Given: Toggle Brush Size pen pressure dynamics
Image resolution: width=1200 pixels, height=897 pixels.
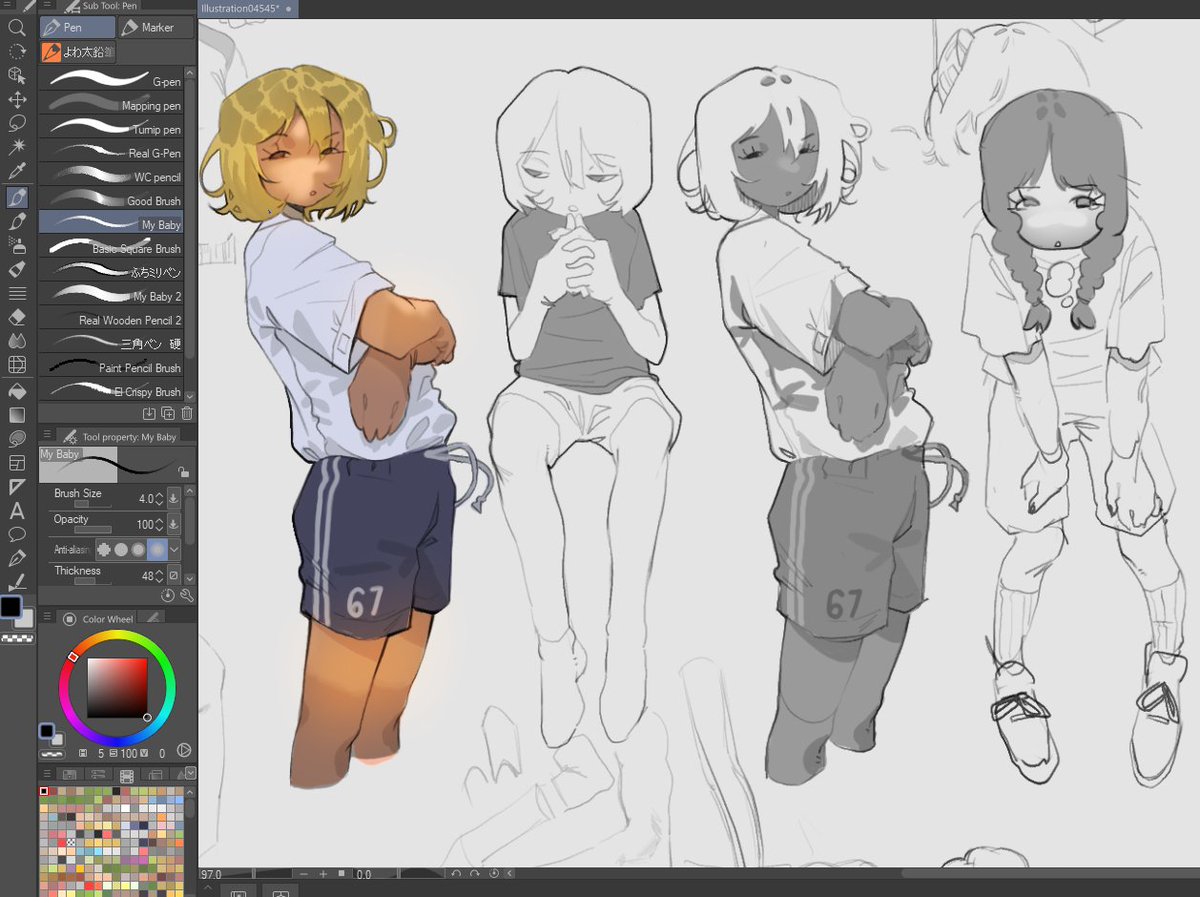Looking at the screenshot, I should 173,498.
